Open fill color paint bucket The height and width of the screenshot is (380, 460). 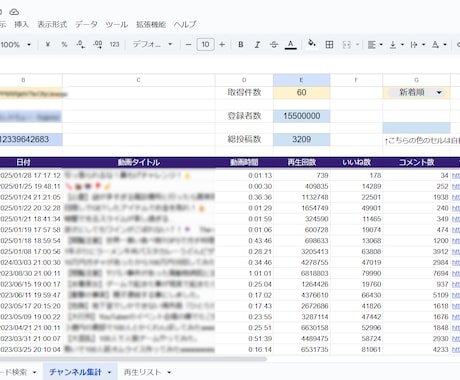pos(312,44)
